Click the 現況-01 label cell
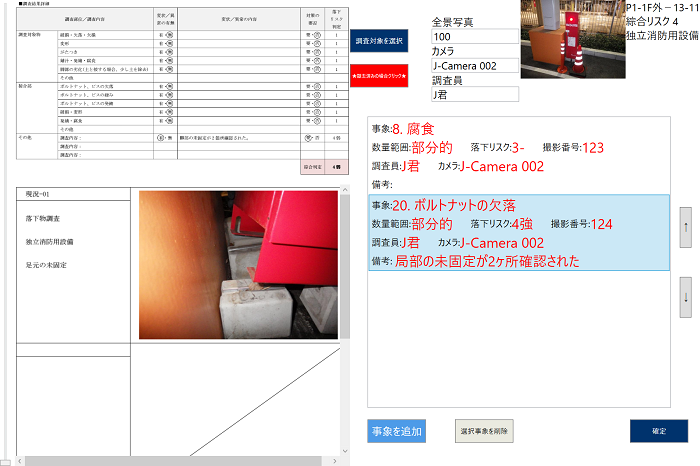The image size is (700, 466). tap(73, 194)
